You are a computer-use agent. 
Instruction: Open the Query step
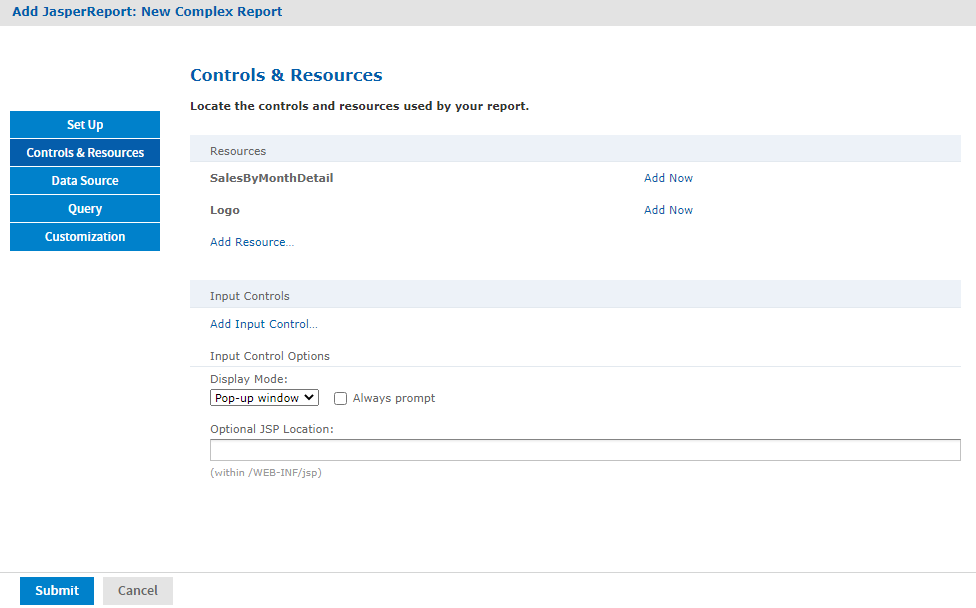85,208
